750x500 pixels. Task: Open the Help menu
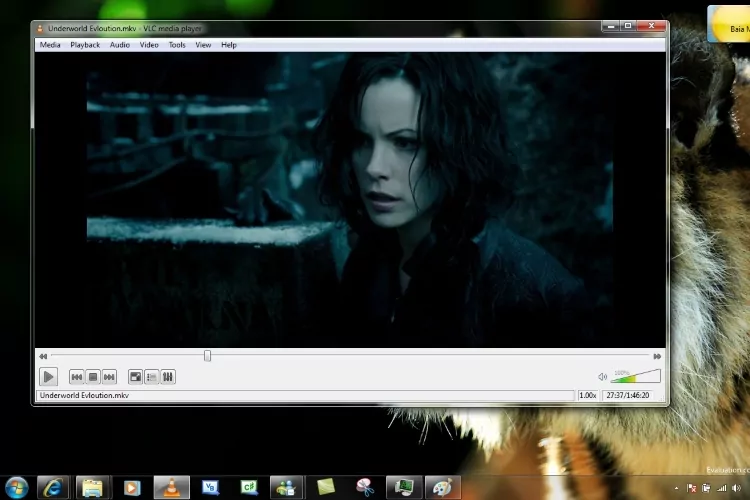(229, 45)
